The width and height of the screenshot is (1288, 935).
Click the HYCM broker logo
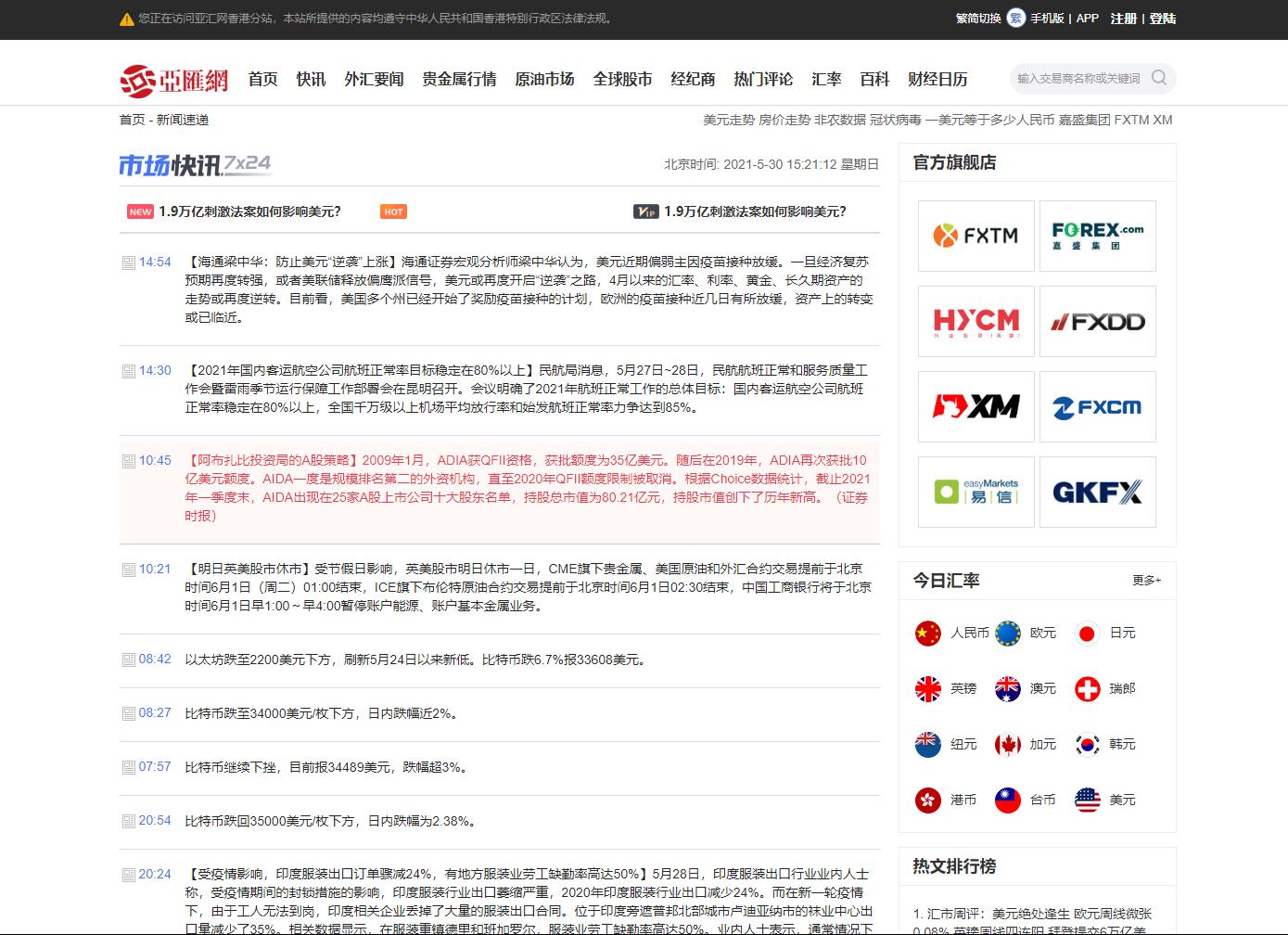point(976,321)
